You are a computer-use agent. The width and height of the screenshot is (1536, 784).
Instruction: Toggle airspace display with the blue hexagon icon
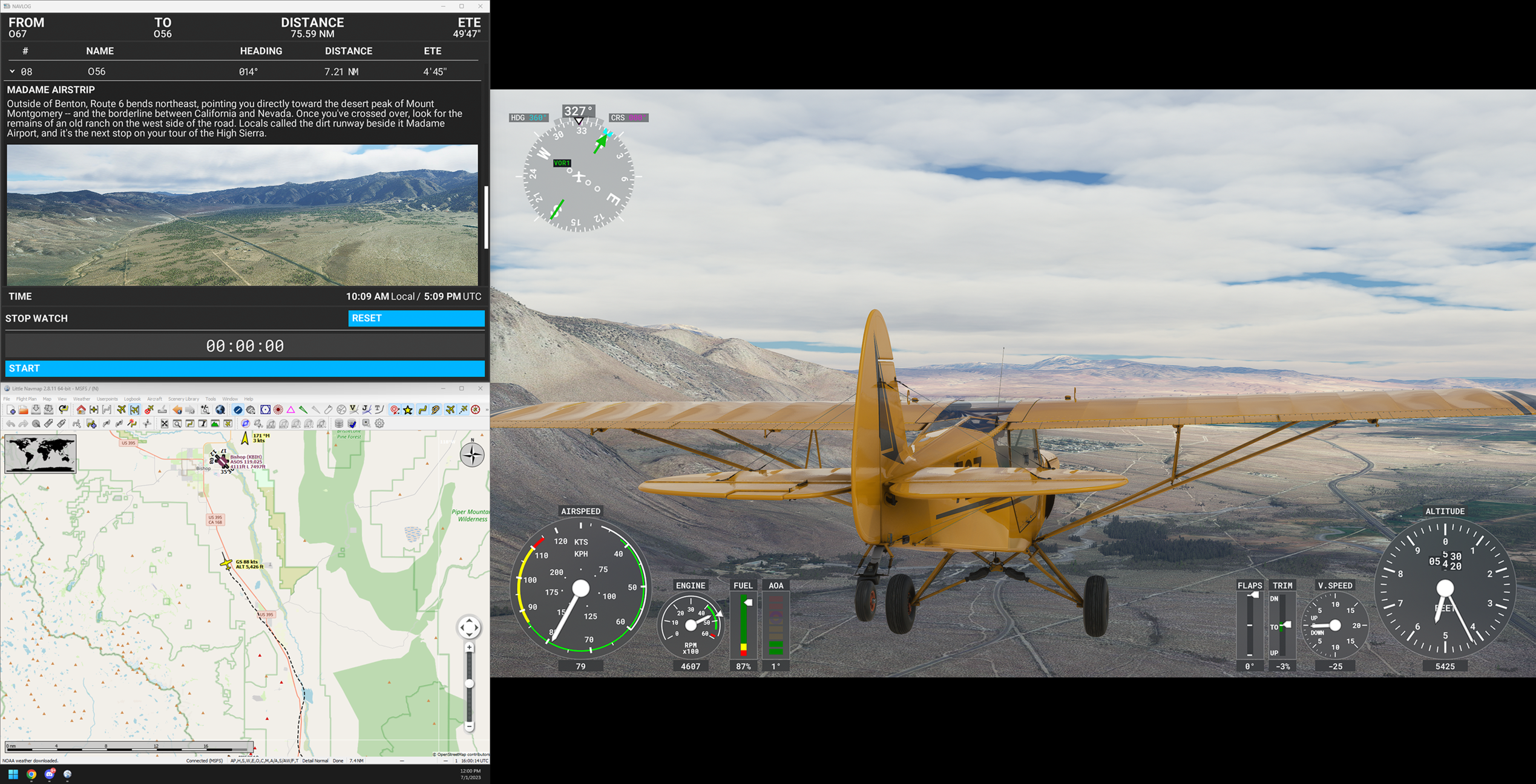[x=265, y=410]
